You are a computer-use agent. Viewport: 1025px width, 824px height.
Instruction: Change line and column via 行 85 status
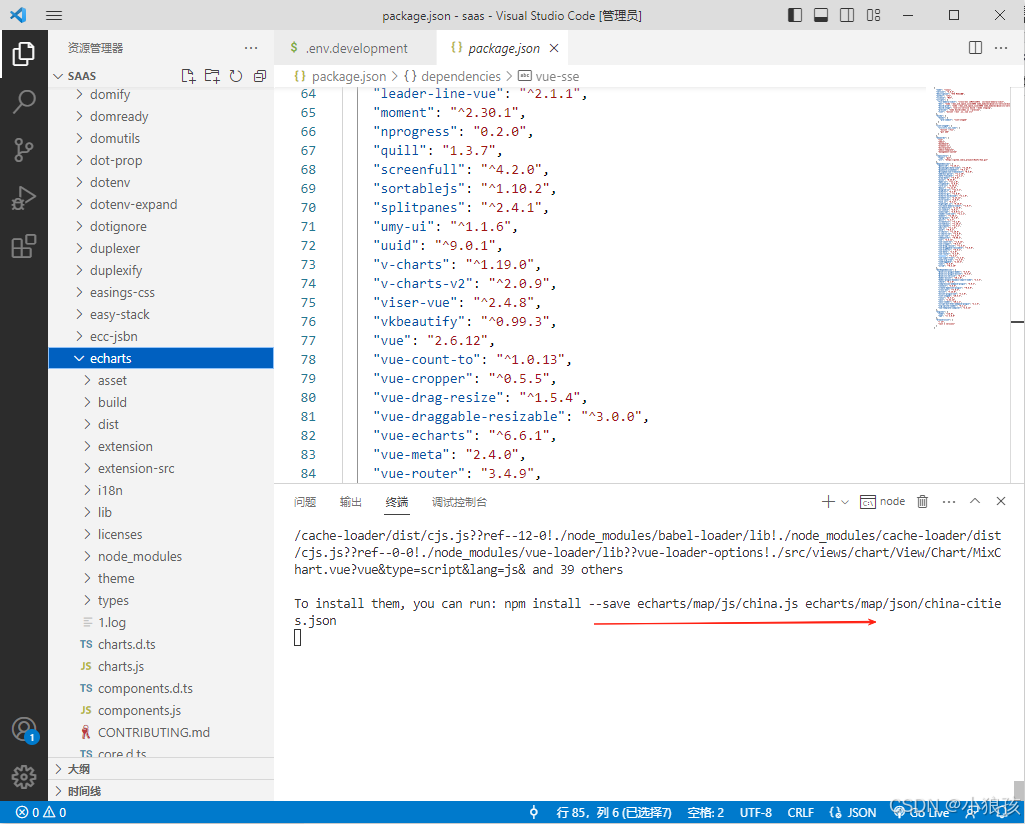click(x=613, y=812)
